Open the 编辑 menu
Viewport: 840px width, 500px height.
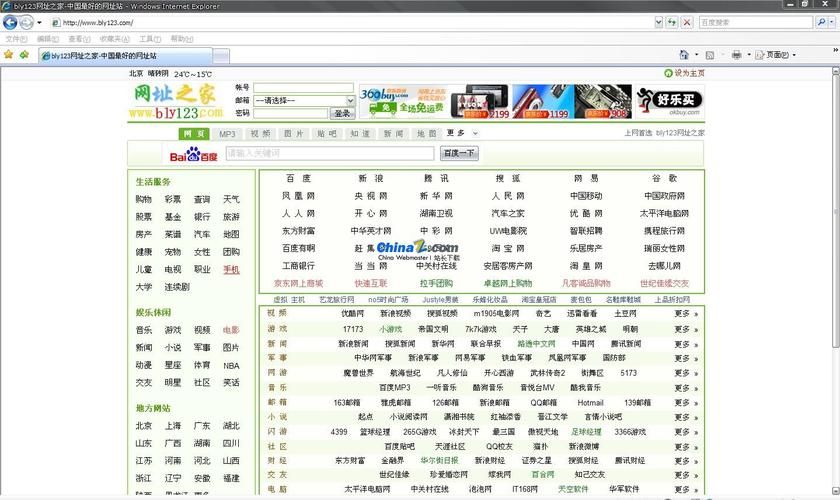(48, 39)
